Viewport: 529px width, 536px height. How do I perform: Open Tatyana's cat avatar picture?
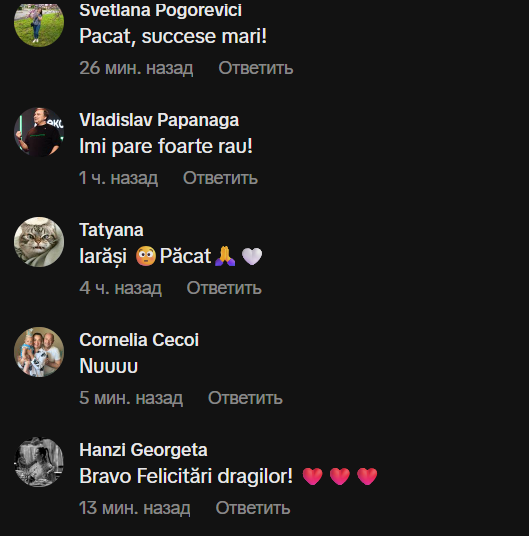click(39, 242)
